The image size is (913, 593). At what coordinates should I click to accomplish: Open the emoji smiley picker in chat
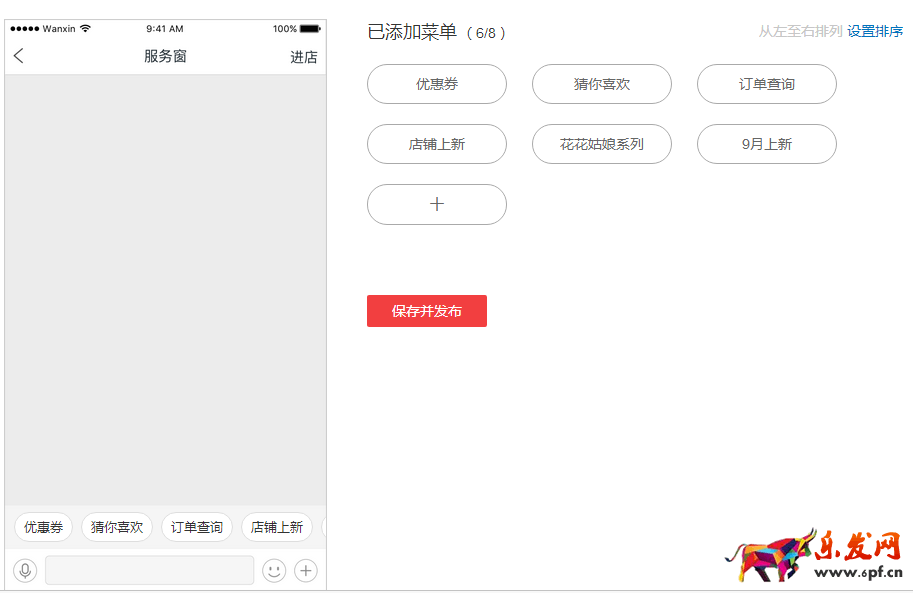coord(273,570)
